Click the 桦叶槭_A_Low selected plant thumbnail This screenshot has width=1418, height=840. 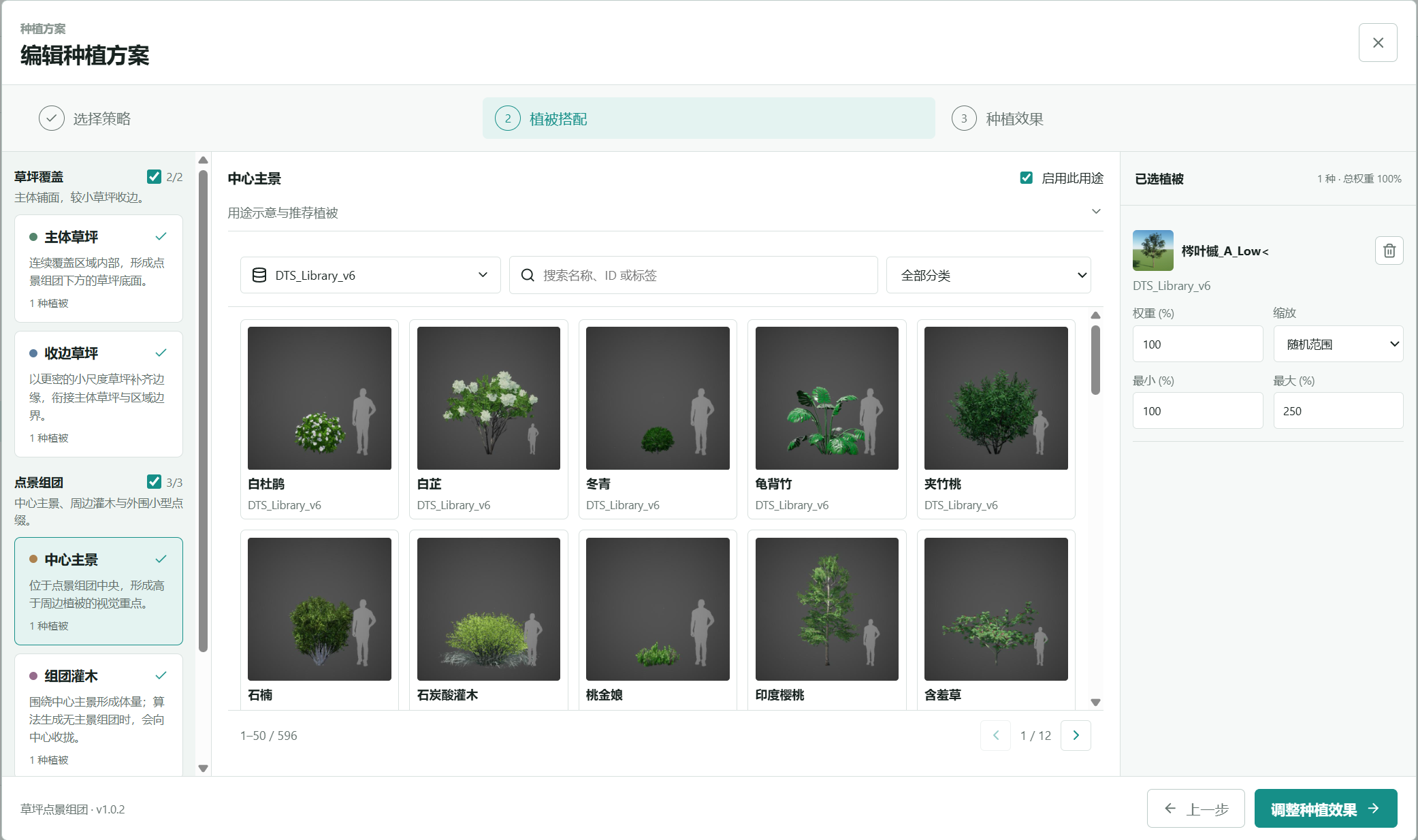click(1153, 251)
